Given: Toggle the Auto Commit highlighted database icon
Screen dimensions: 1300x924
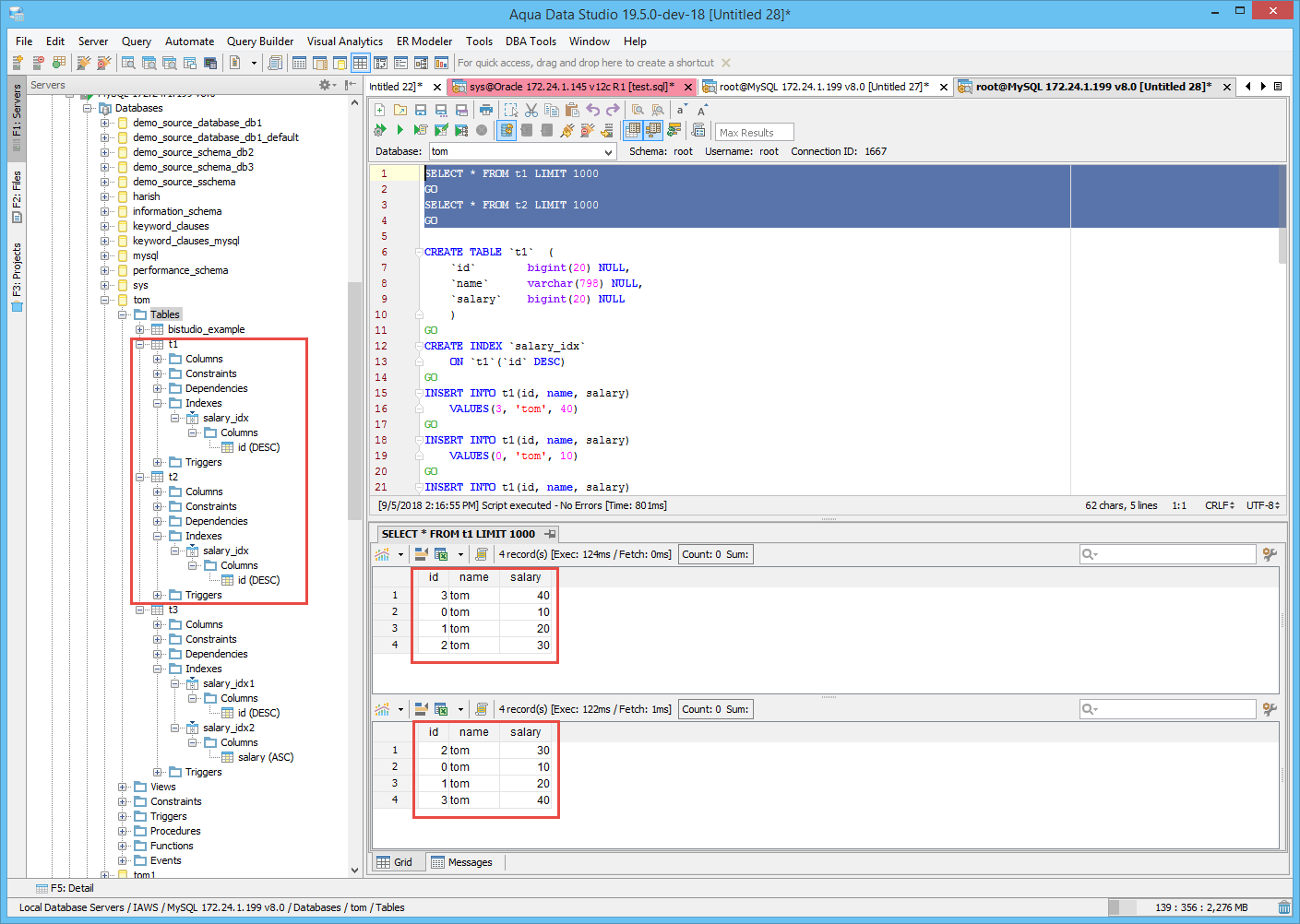Looking at the screenshot, I should [507, 130].
